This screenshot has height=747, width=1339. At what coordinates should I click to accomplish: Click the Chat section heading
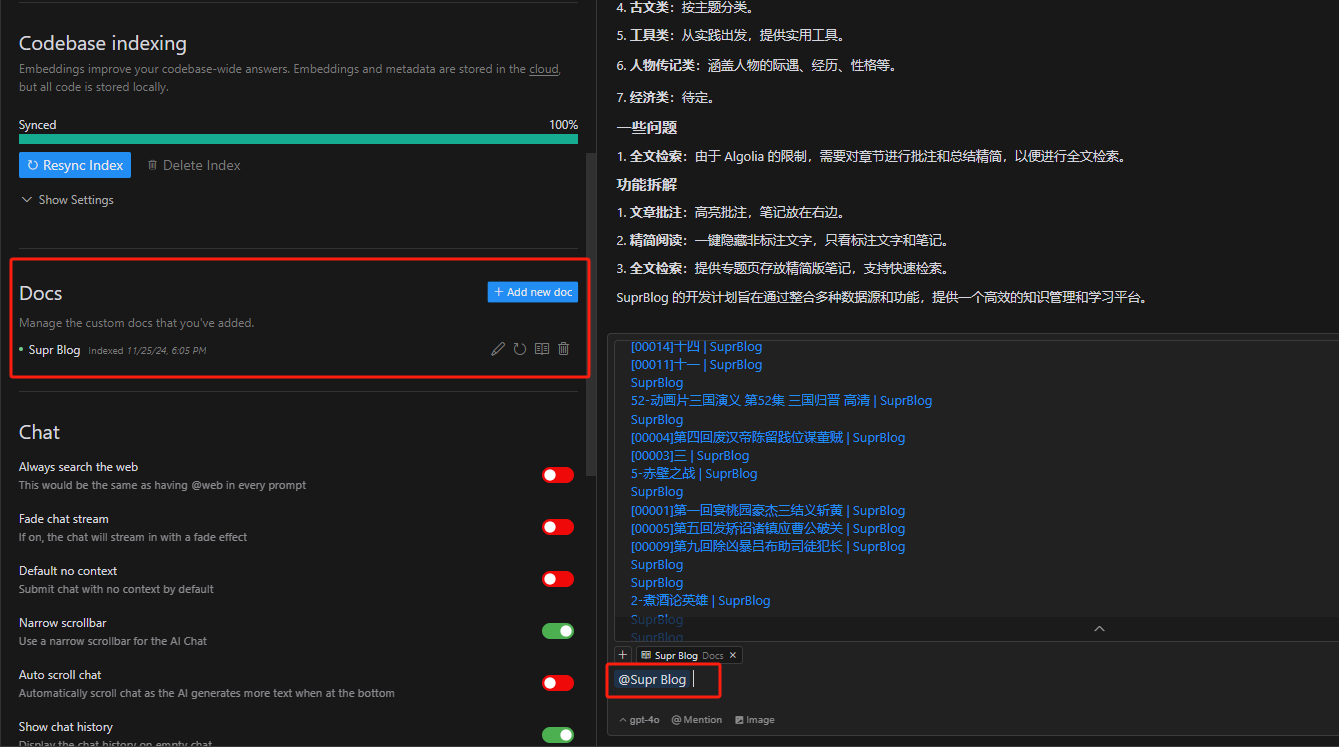pos(40,432)
